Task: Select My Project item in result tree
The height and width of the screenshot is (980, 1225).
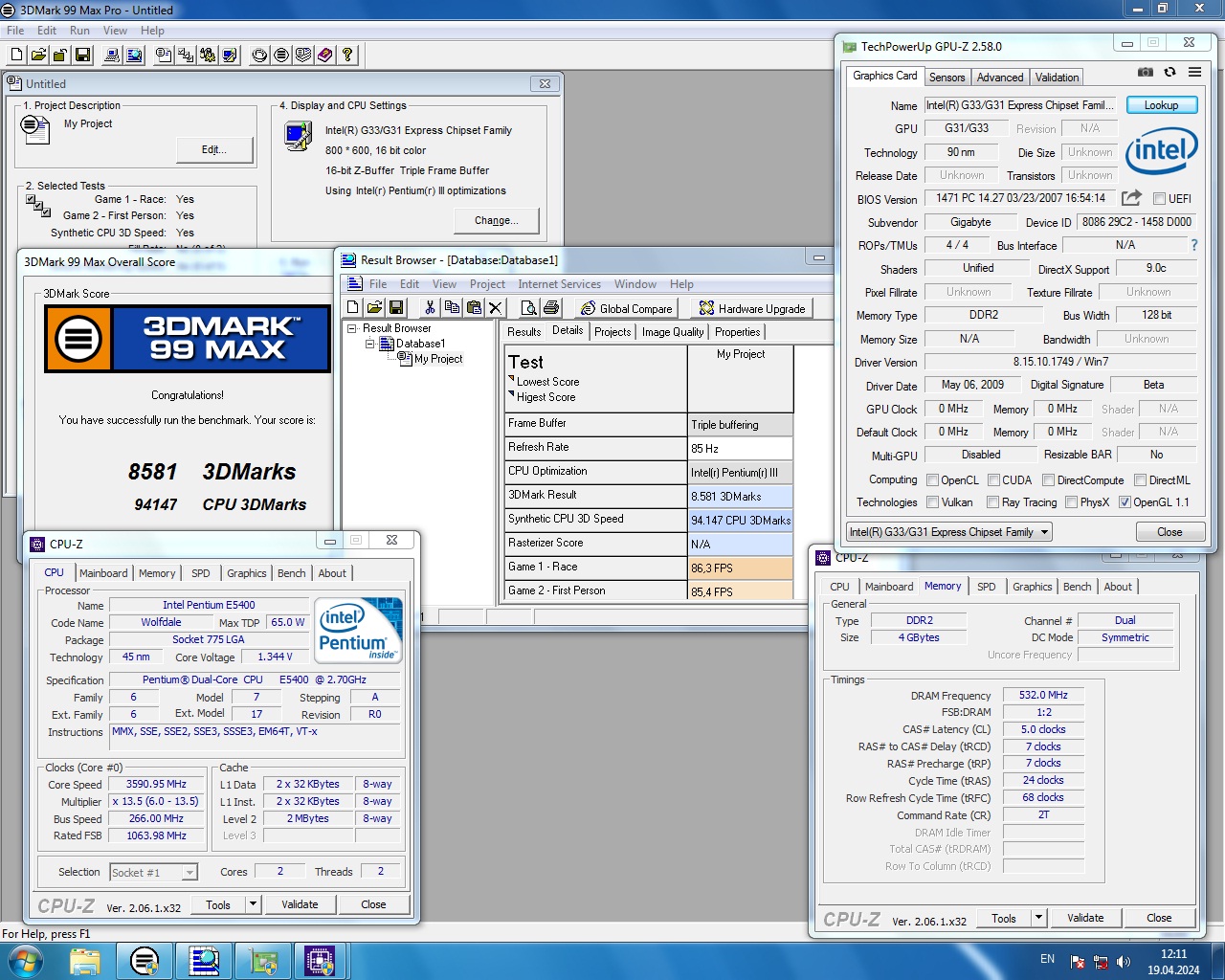Action: pos(438,359)
